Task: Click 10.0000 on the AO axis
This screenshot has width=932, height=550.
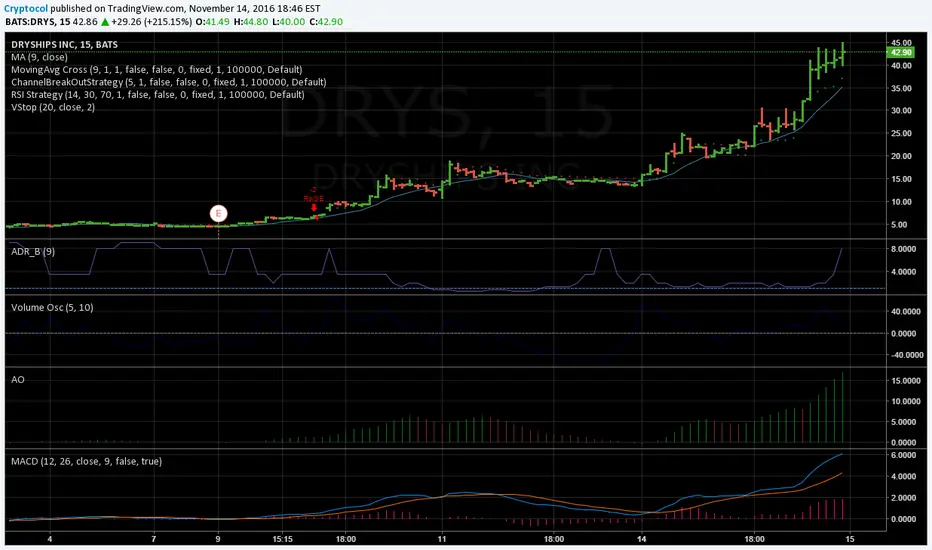Action: tap(905, 401)
